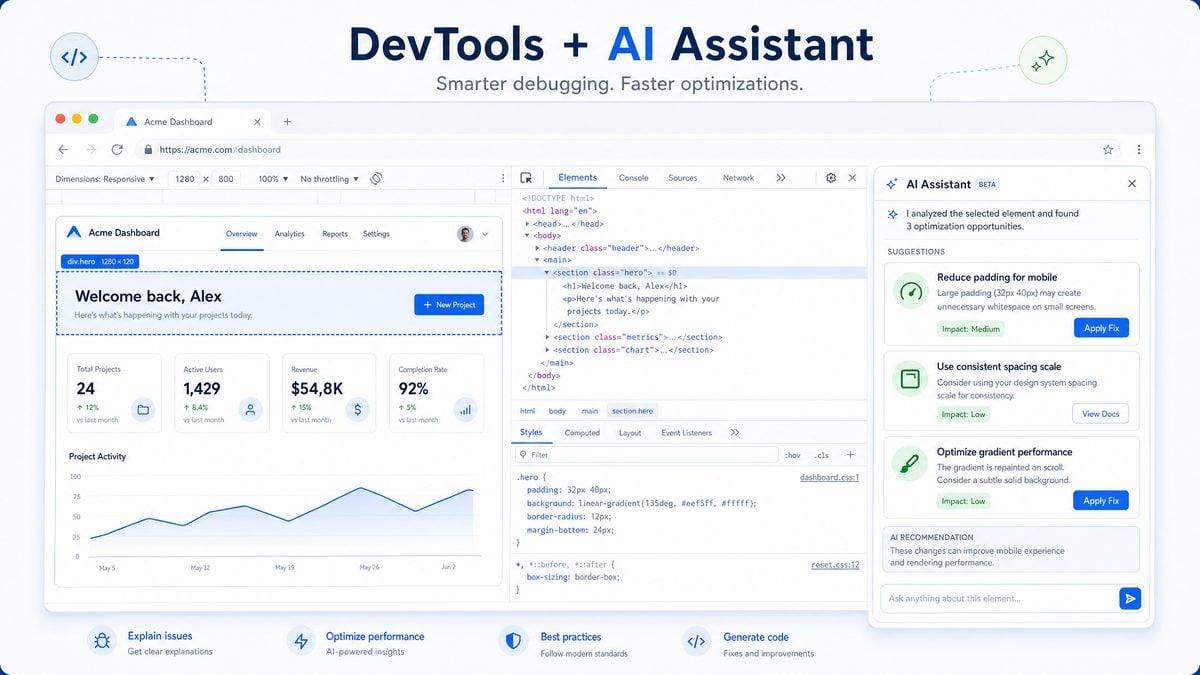Click the Ask anything about this element field
1200x675 pixels.
(999, 598)
